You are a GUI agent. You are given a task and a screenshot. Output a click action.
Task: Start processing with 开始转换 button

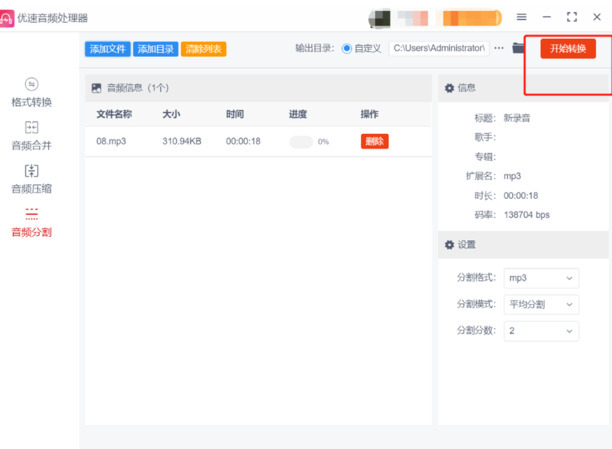coord(568,48)
